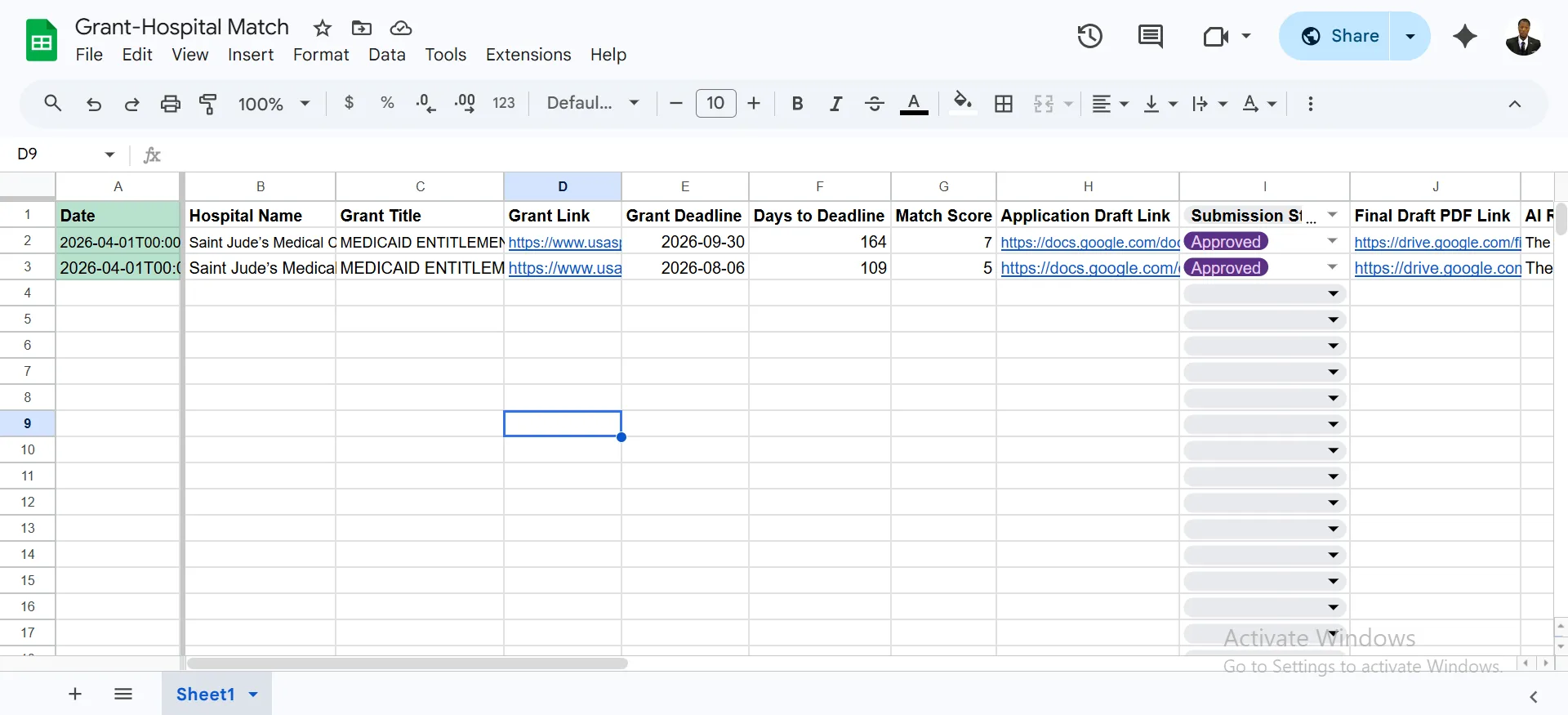
Task: Undo the last action
Action: [94, 104]
